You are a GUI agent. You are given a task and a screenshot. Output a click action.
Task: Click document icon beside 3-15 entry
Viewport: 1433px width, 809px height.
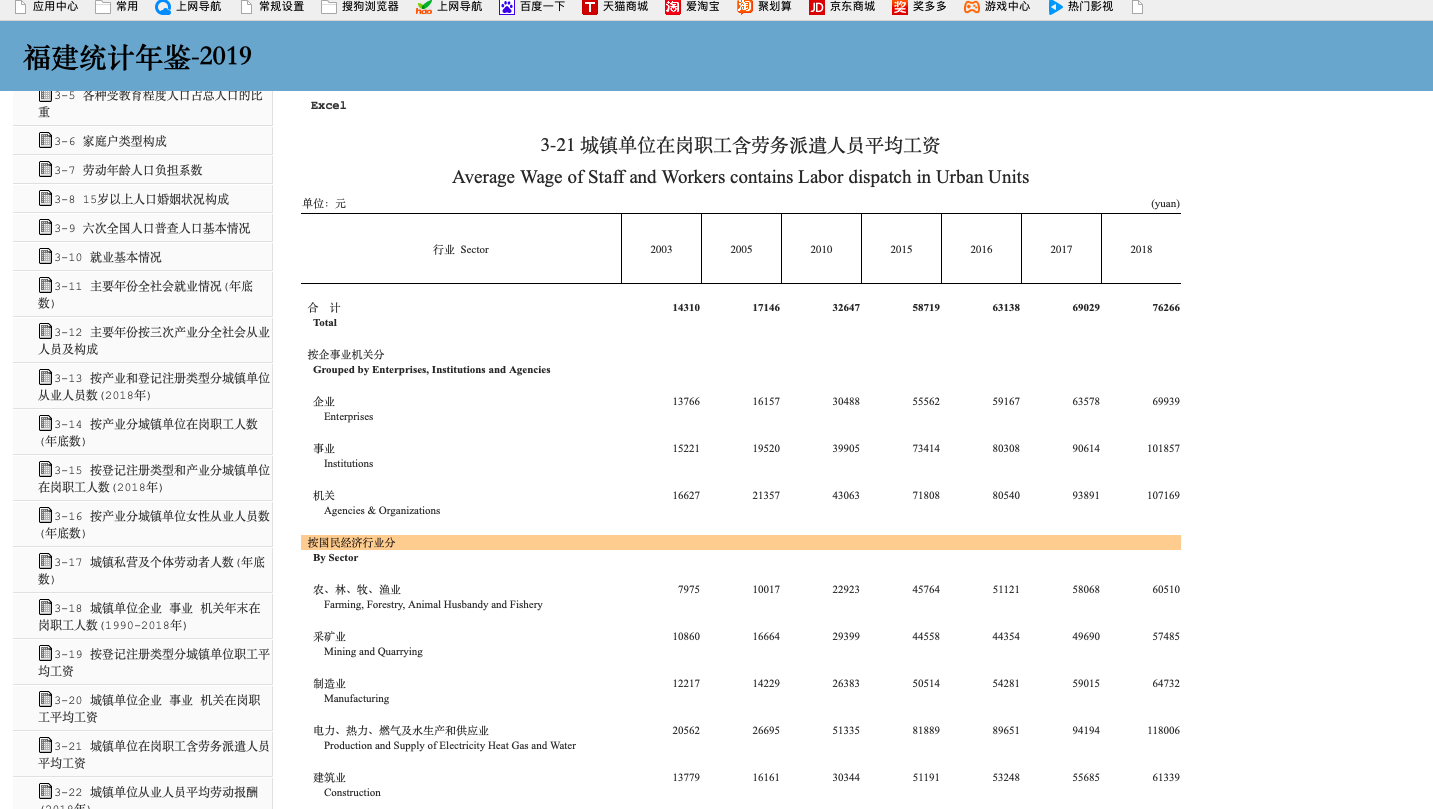tap(45, 469)
